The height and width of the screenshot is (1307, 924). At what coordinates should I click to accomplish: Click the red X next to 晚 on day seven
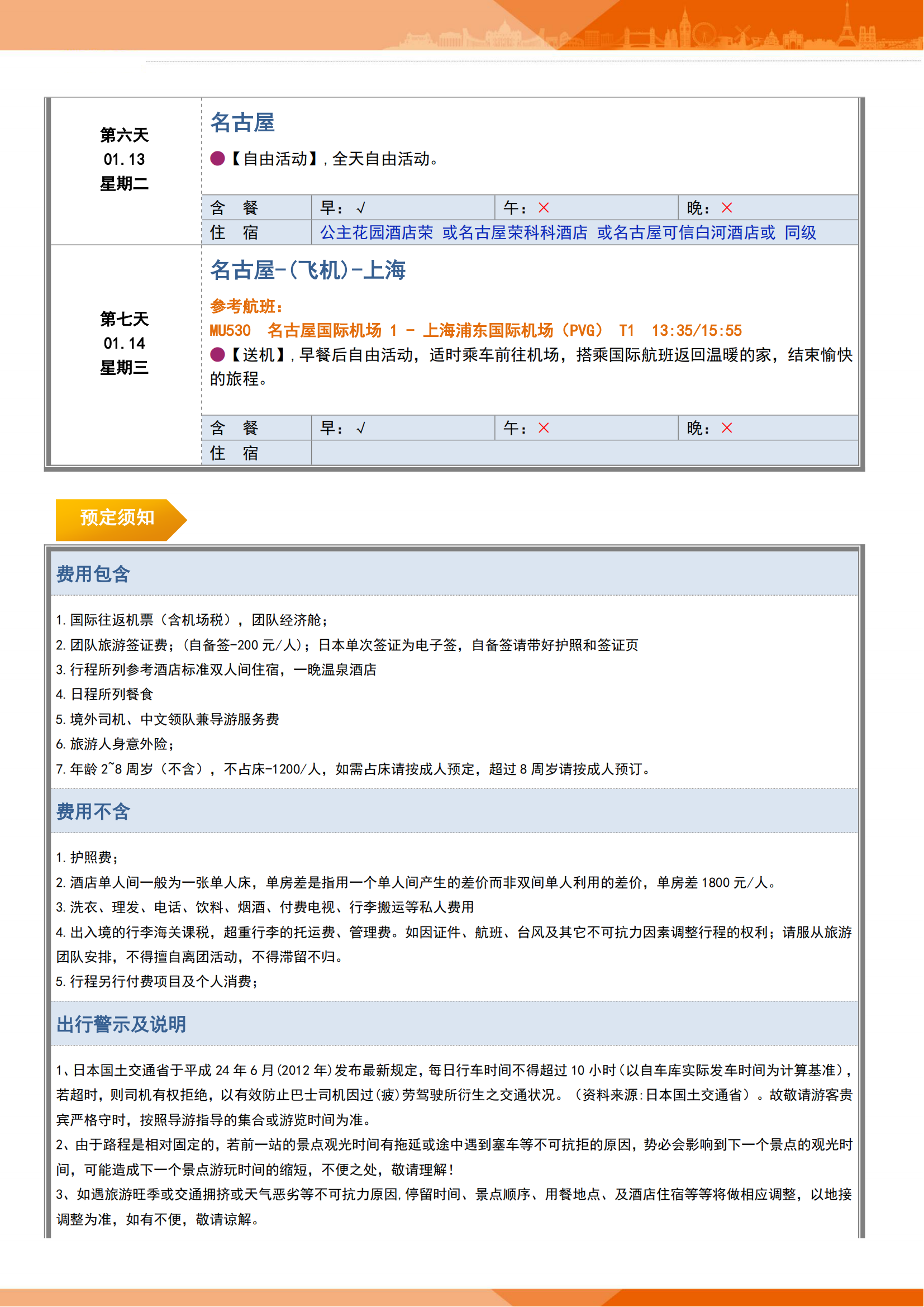(x=727, y=428)
